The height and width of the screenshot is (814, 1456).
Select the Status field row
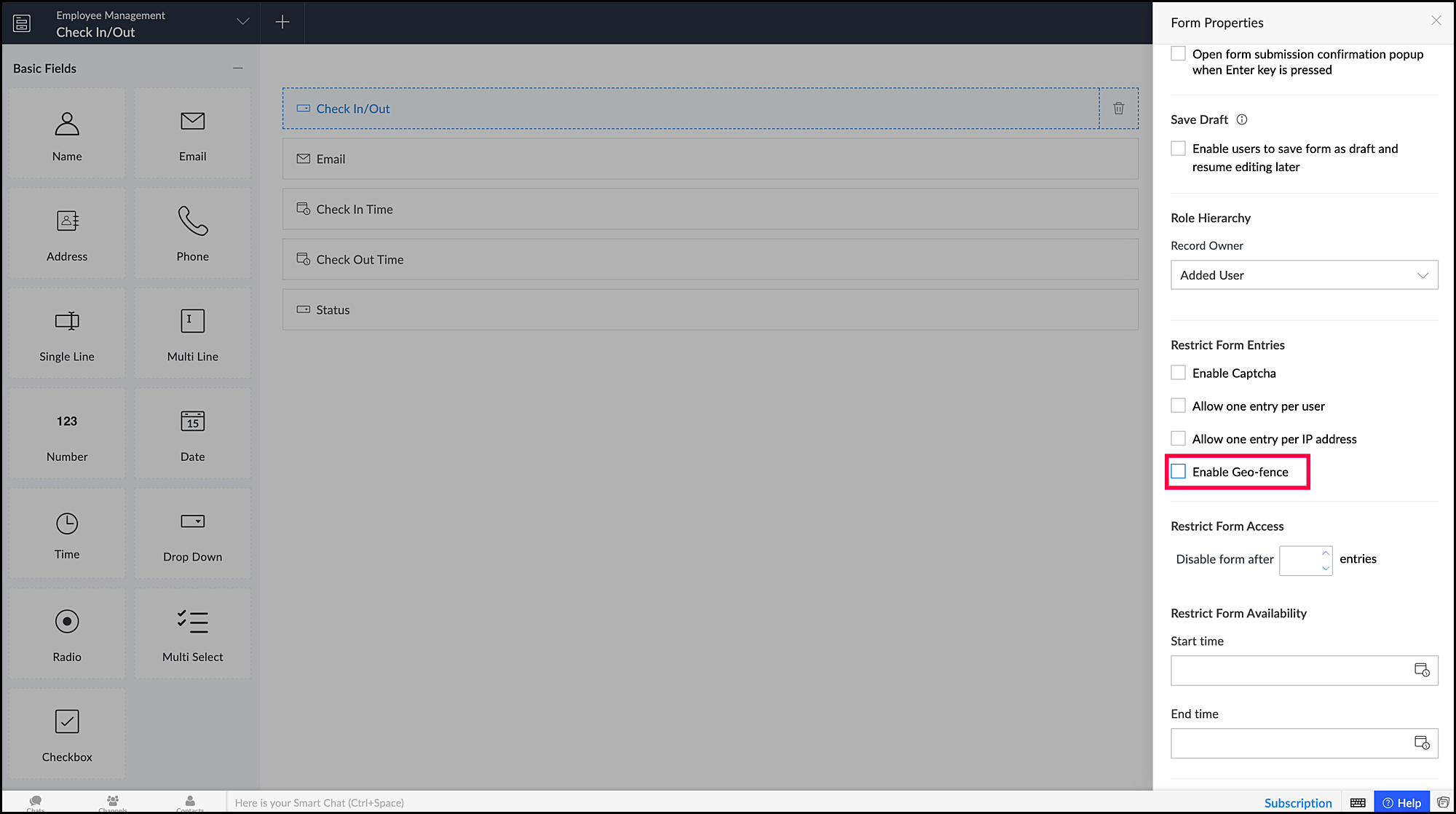tap(710, 309)
